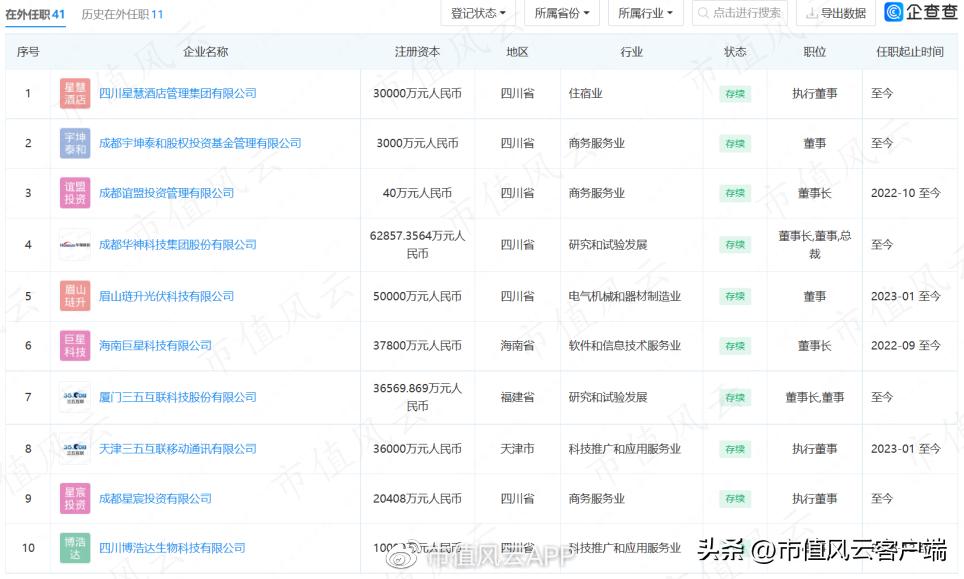Click the 天津三五互联 logo icon

pyautogui.click(x=74, y=448)
